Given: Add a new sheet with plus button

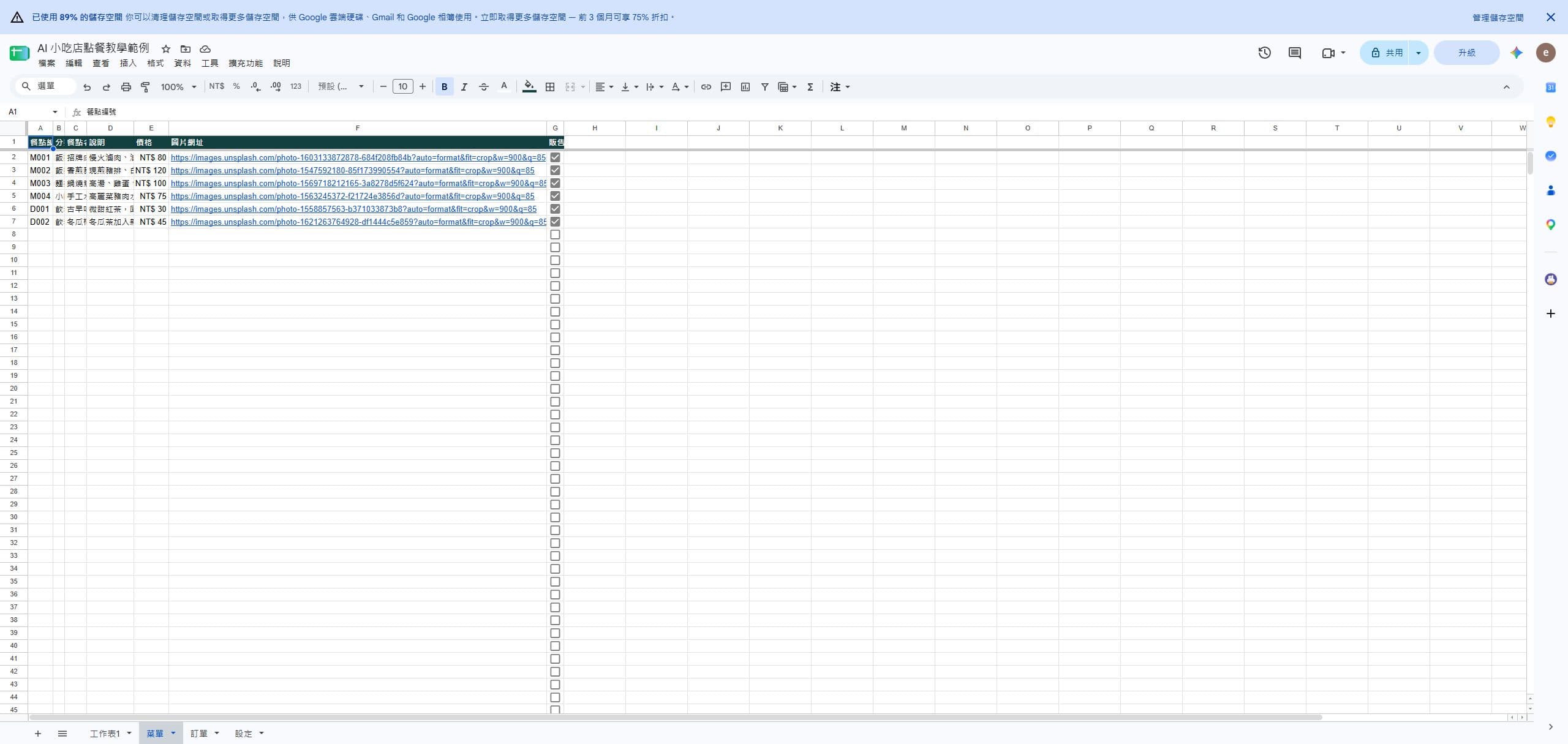Looking at the screenshot, I should coord(38,734).
